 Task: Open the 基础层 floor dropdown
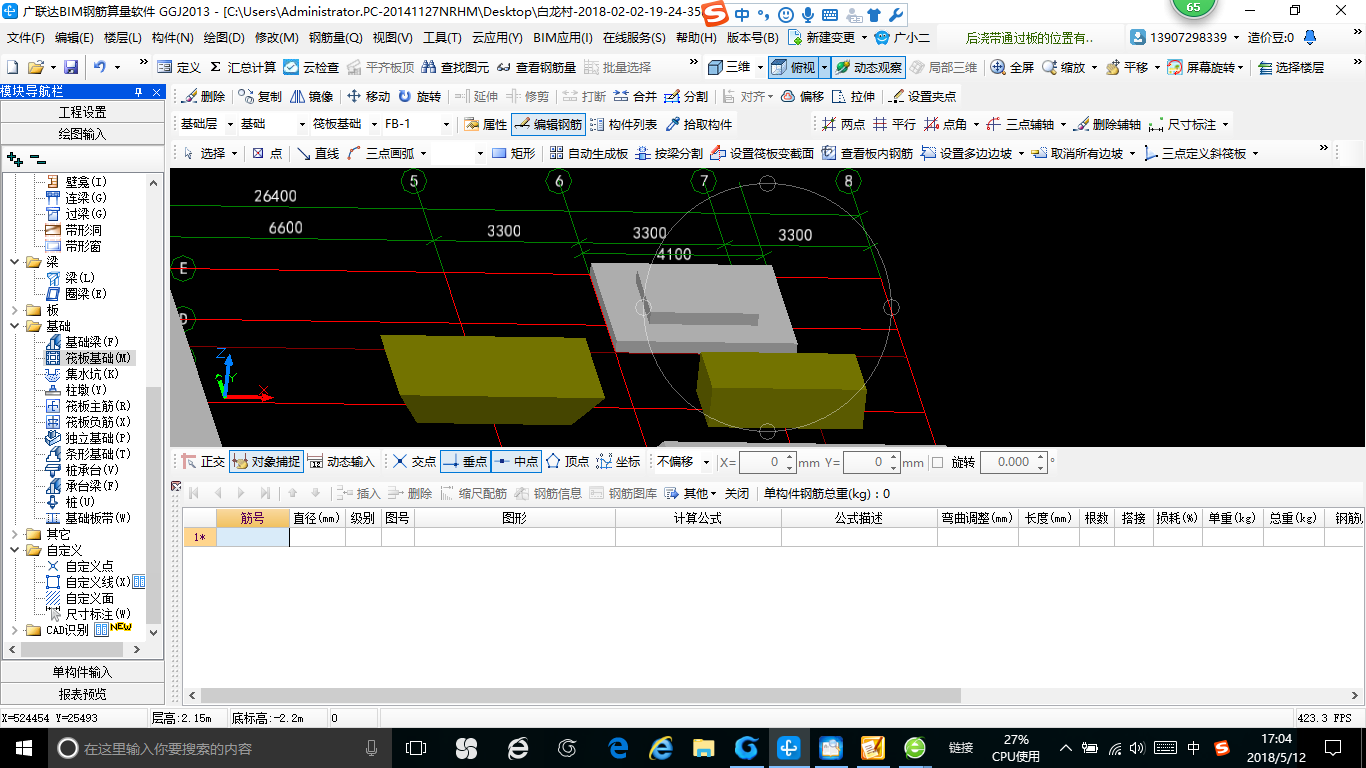tap(230, 124)
